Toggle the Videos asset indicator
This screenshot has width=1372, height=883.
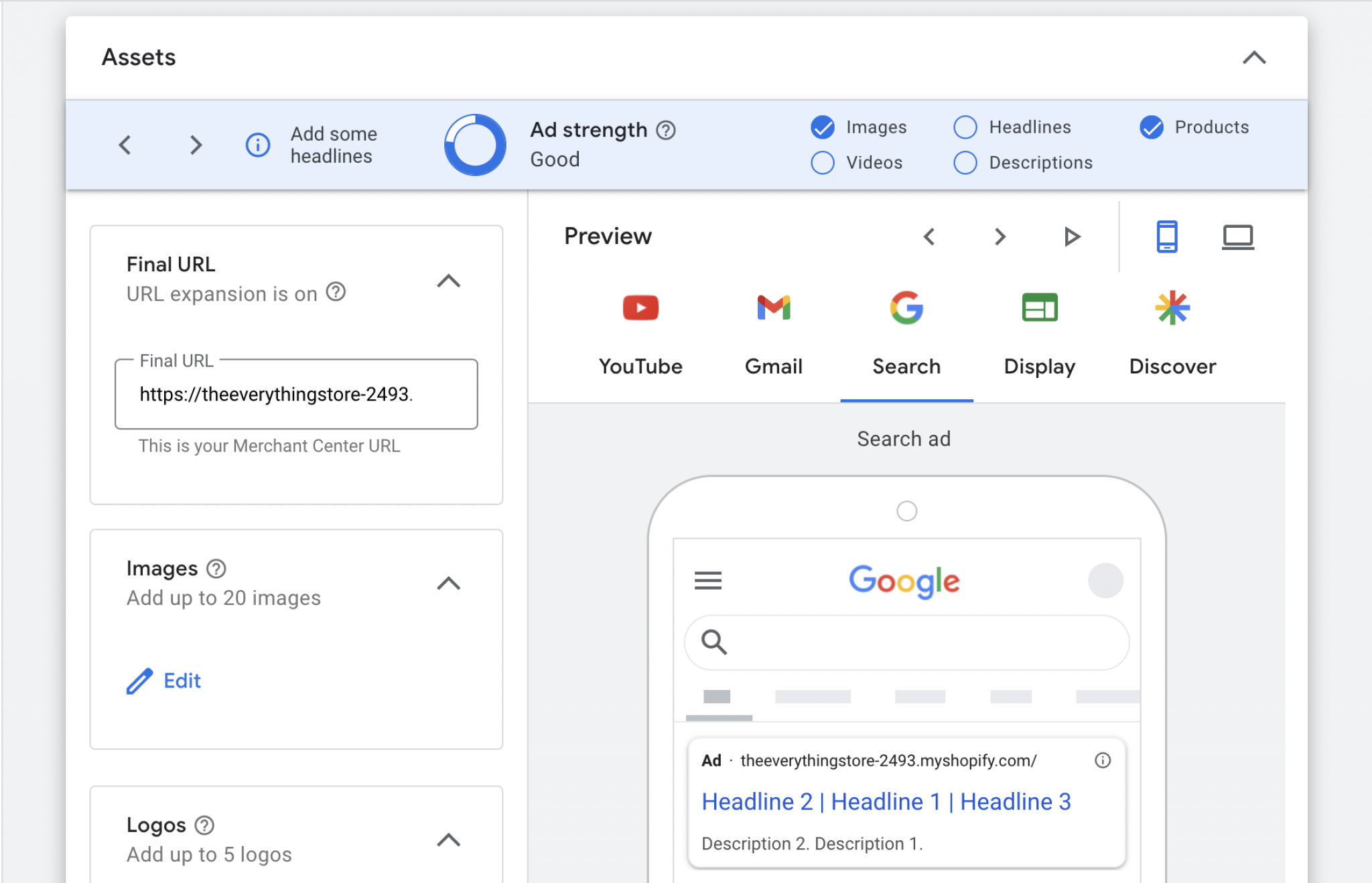(x=823, y=163)
